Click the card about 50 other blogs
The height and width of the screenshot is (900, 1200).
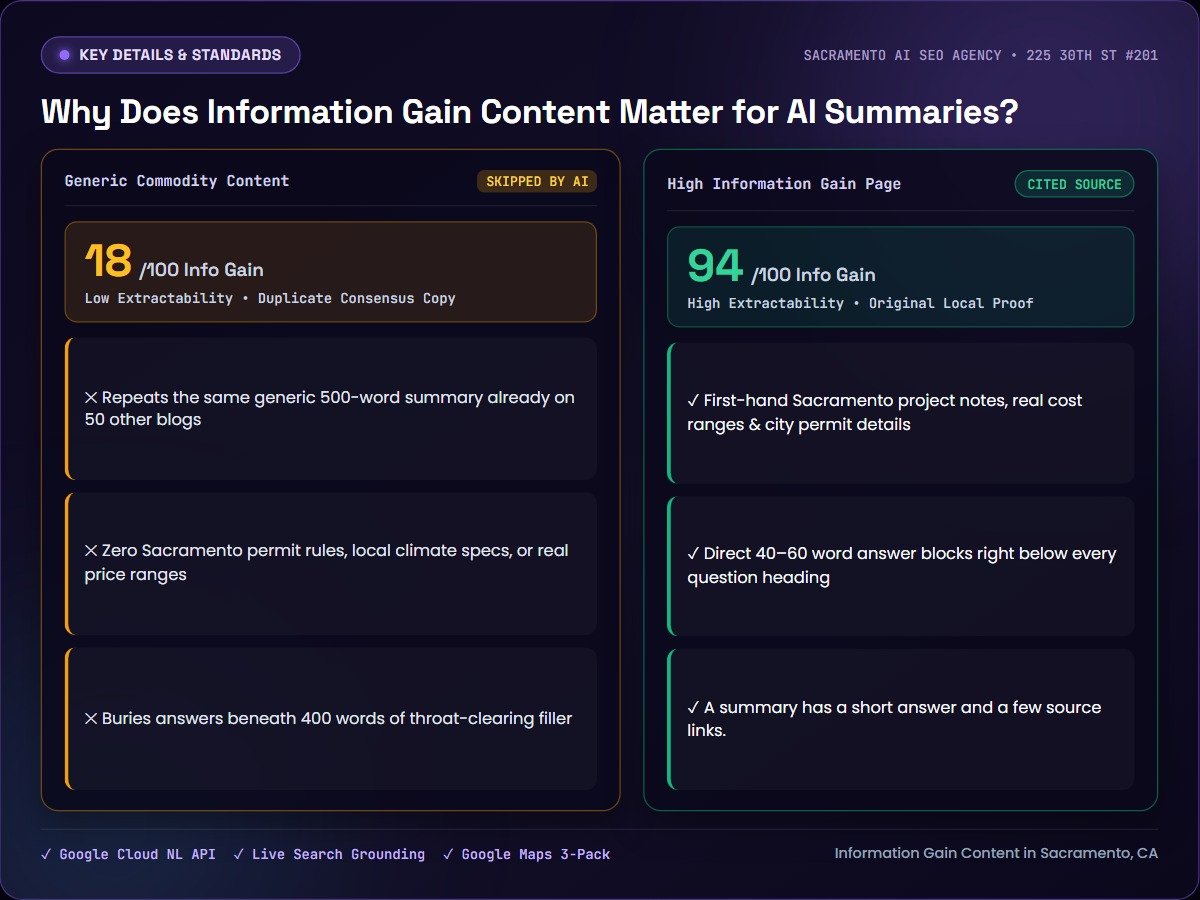point(331,409)
